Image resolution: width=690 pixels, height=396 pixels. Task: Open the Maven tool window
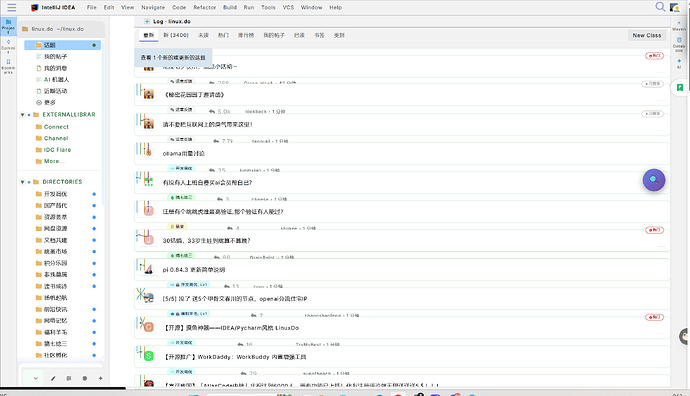679,26
